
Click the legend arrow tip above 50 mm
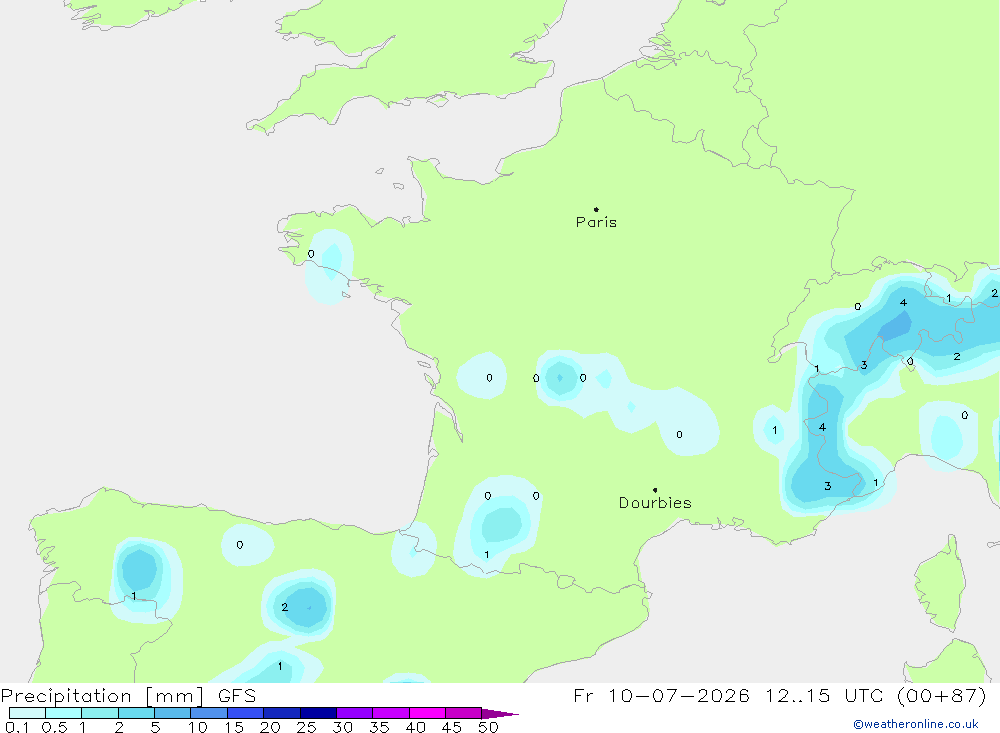[x=500, y=713]
